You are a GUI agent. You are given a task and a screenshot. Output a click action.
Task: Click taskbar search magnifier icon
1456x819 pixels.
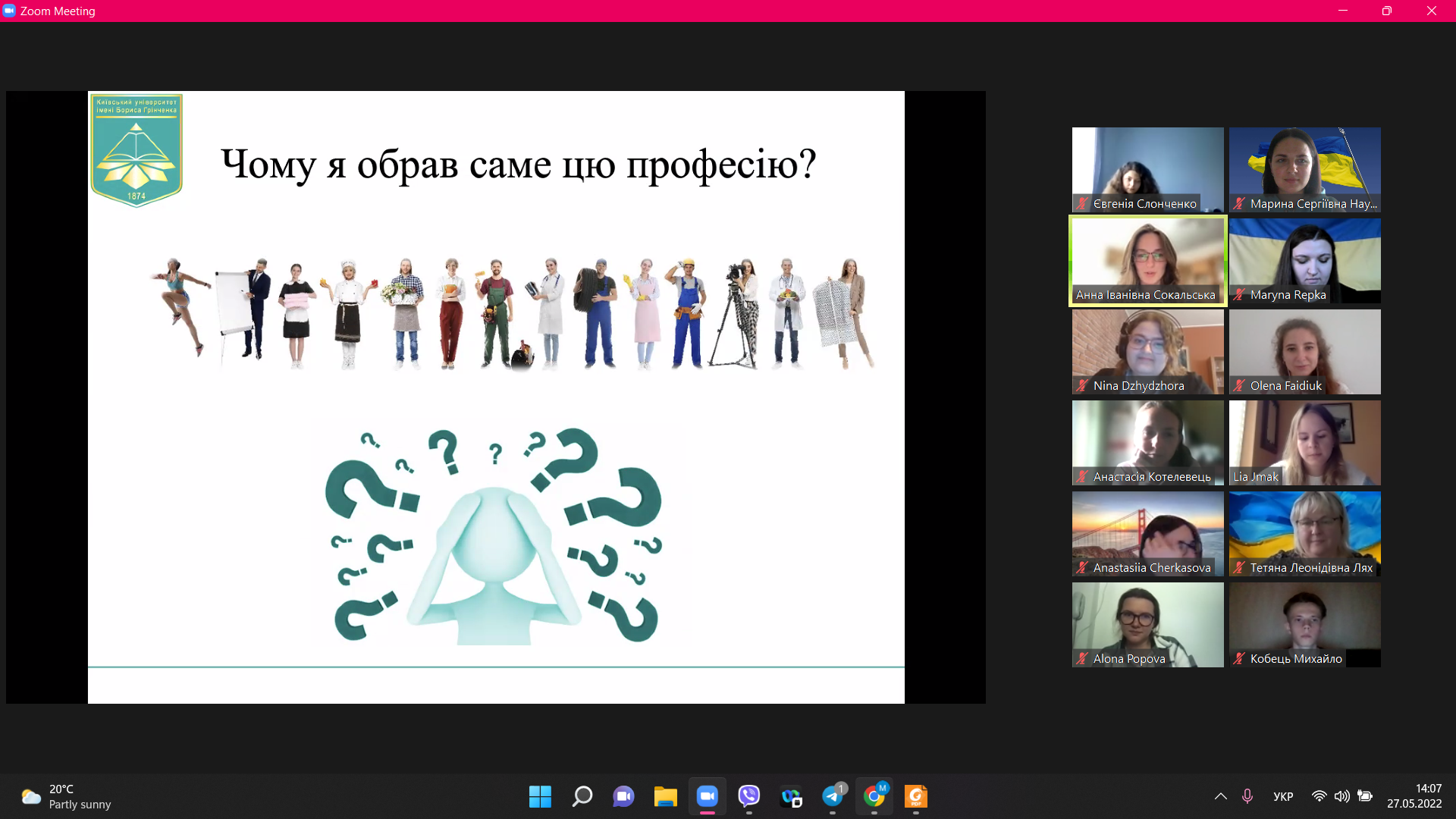point(582,796)
